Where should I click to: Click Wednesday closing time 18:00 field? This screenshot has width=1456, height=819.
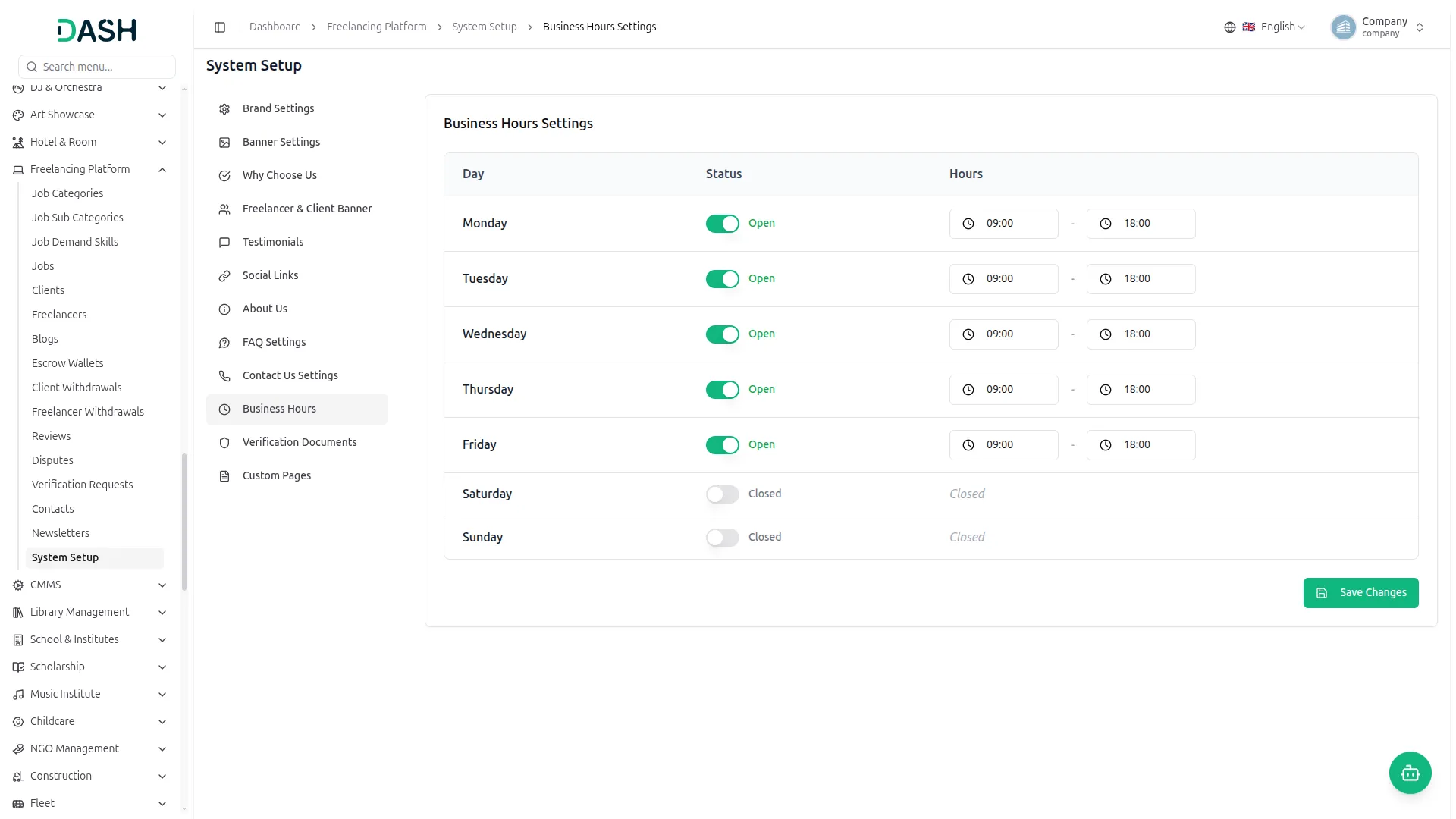pyautogui.click(x=1141, y=334)
